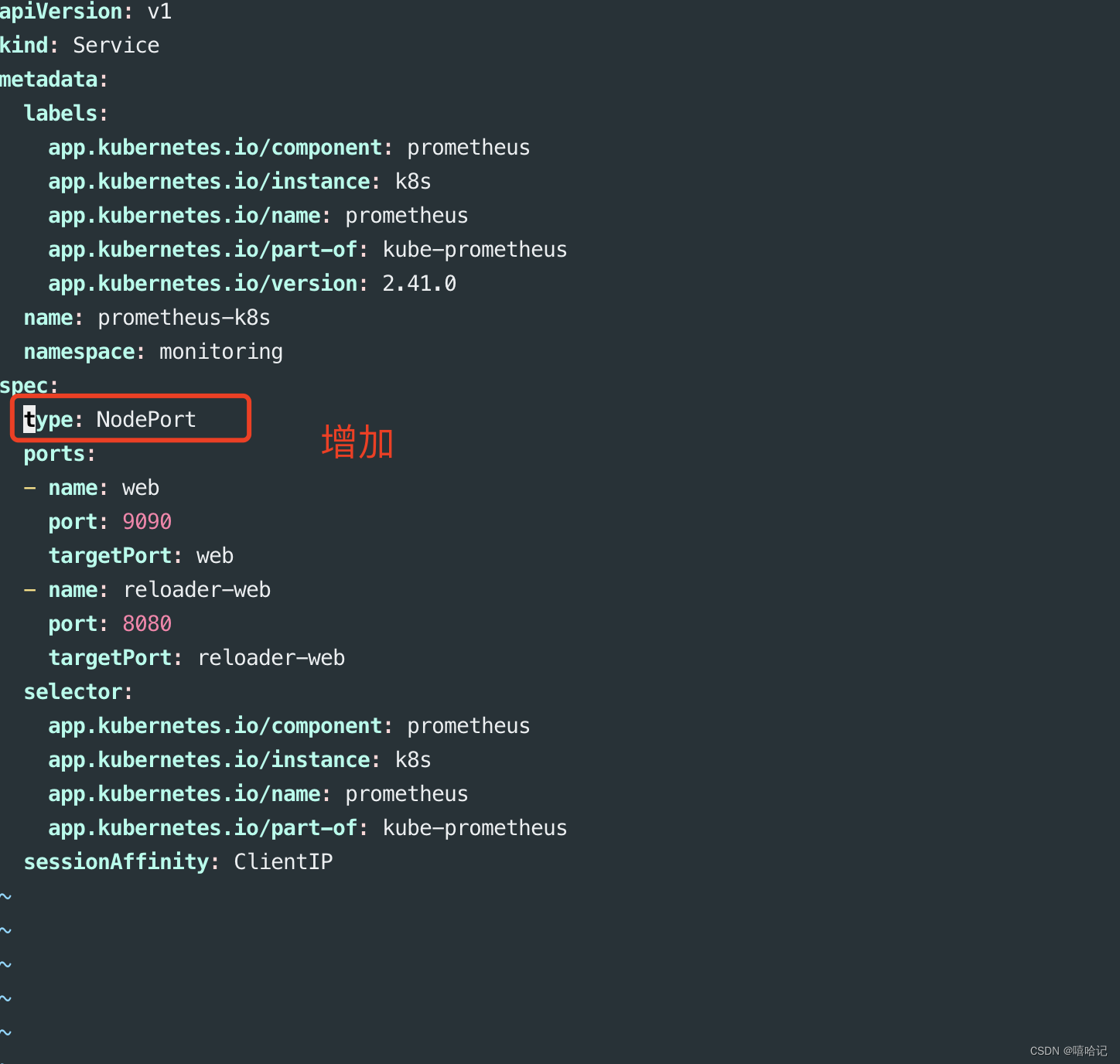
Task: Click the 'spec:' key
Action: click(29, 386)
